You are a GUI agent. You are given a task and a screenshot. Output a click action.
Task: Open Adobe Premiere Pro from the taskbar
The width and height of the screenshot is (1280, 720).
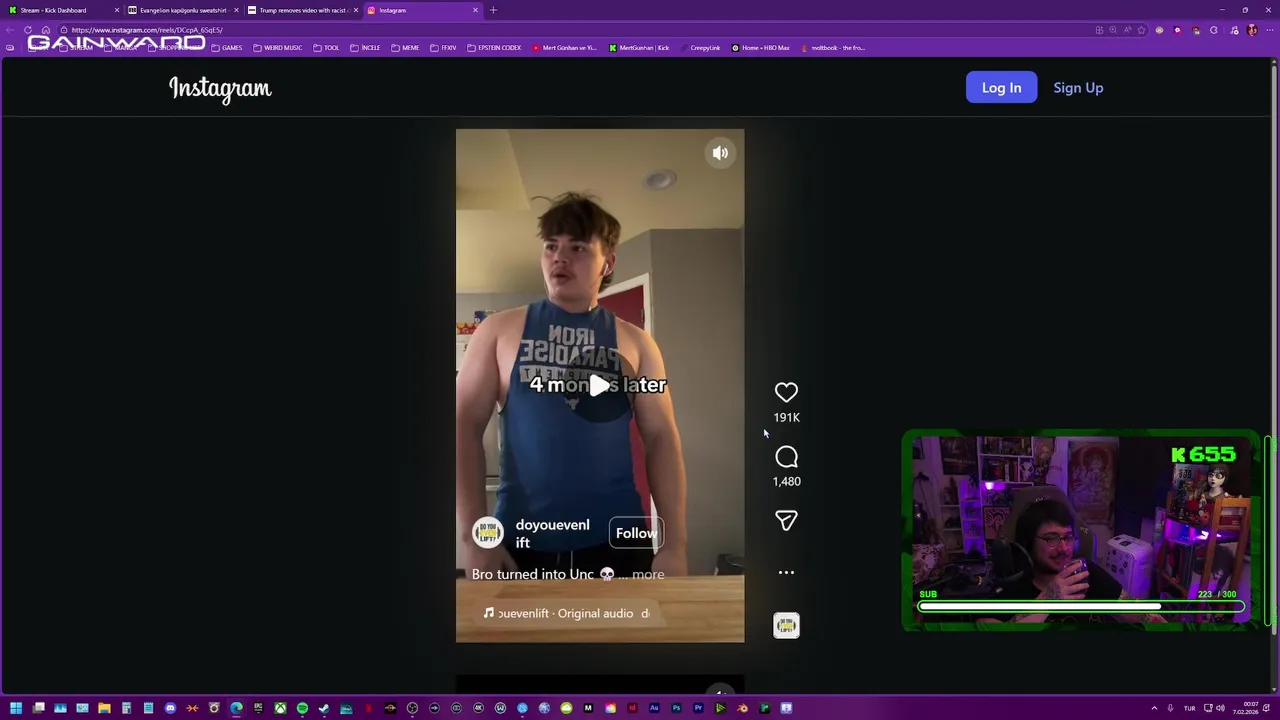(x=698, y=708)
